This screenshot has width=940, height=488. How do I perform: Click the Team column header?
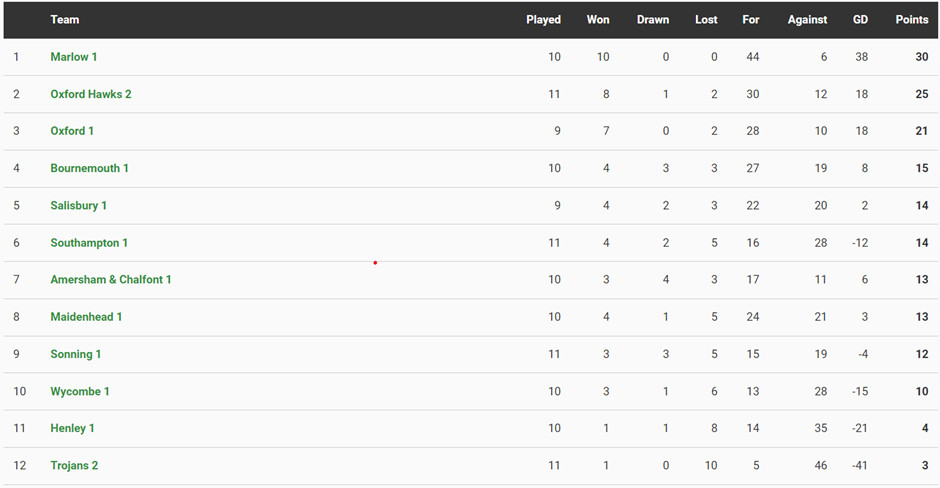65,20
